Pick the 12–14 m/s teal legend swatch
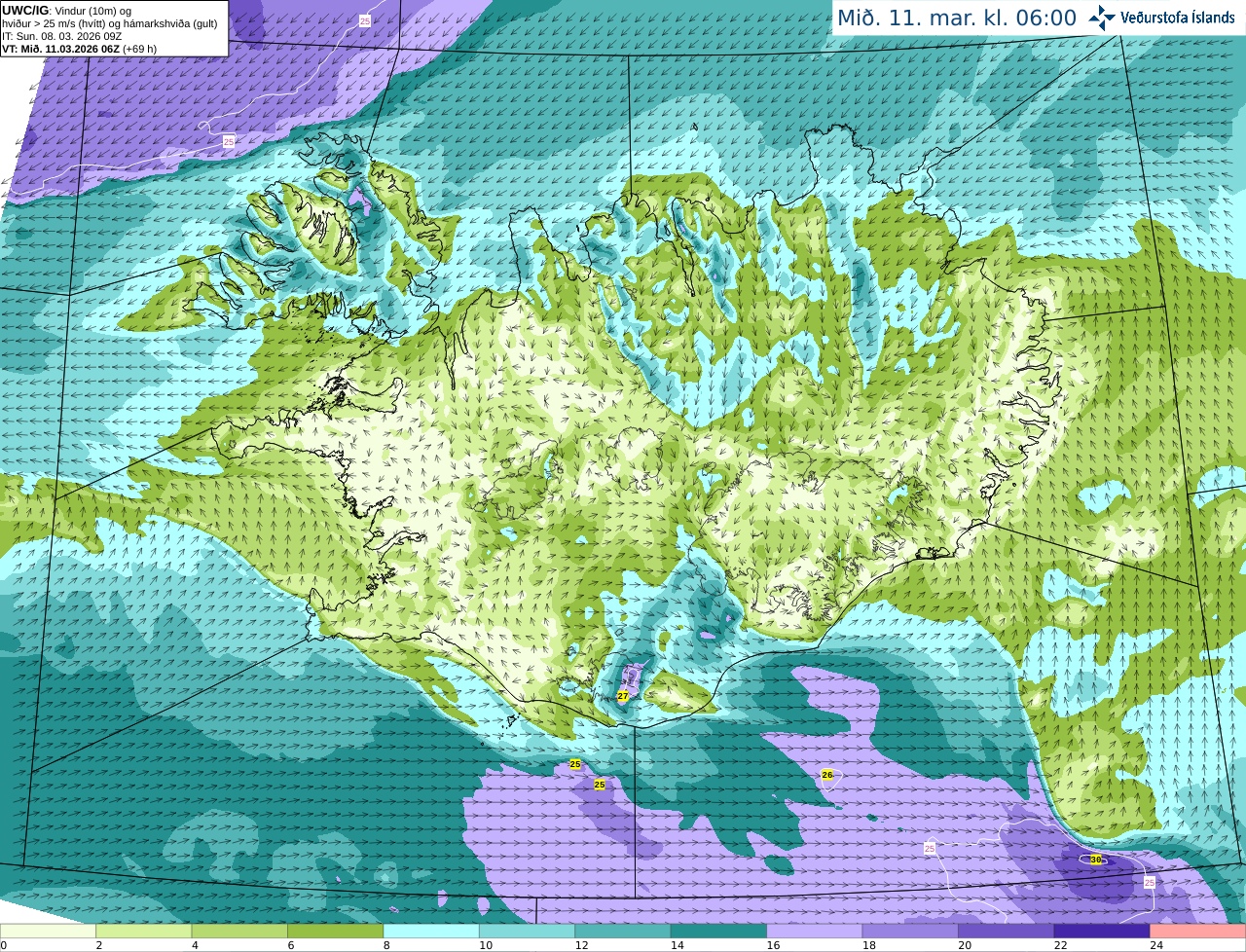This screenshot has height=952, width=1246. 623,931
